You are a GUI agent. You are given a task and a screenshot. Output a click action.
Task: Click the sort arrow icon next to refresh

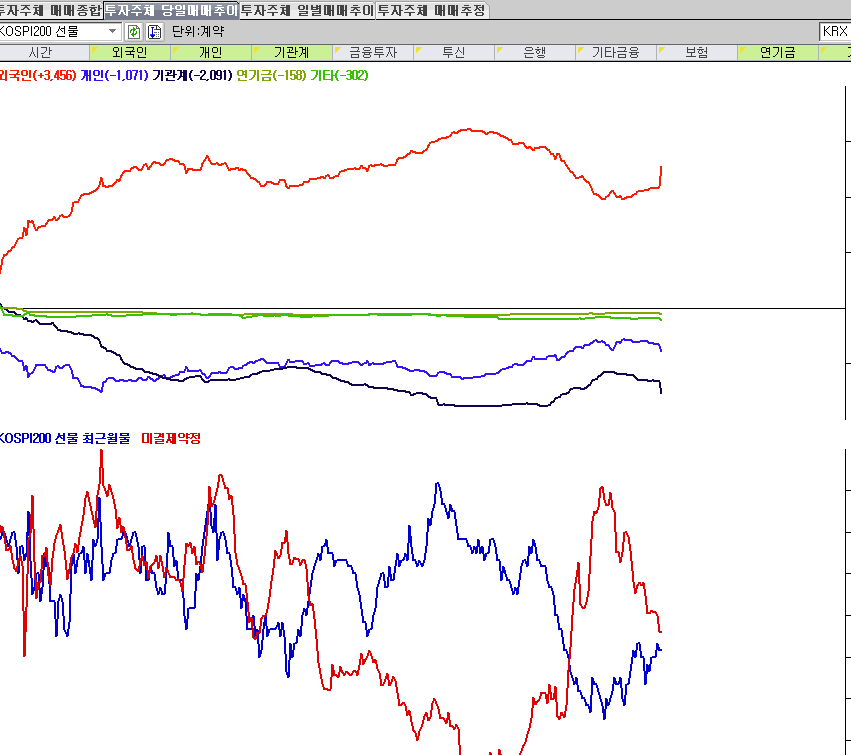tap(154, 31)
